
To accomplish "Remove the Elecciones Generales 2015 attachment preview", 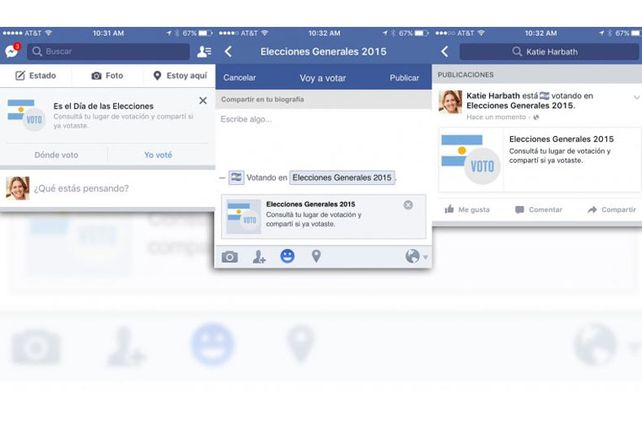I will tap(408, 205).
